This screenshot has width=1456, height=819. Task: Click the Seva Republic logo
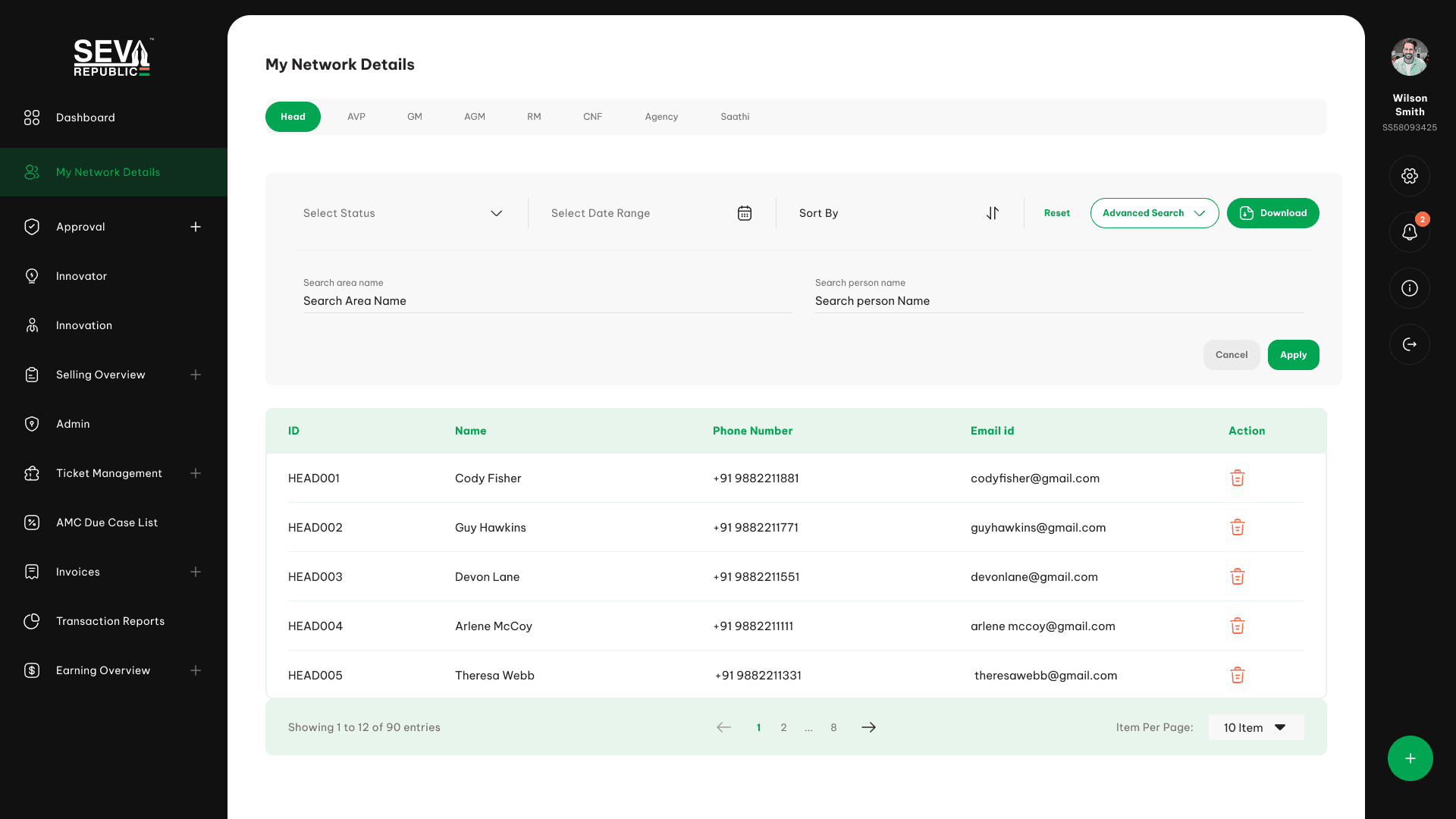113,58
